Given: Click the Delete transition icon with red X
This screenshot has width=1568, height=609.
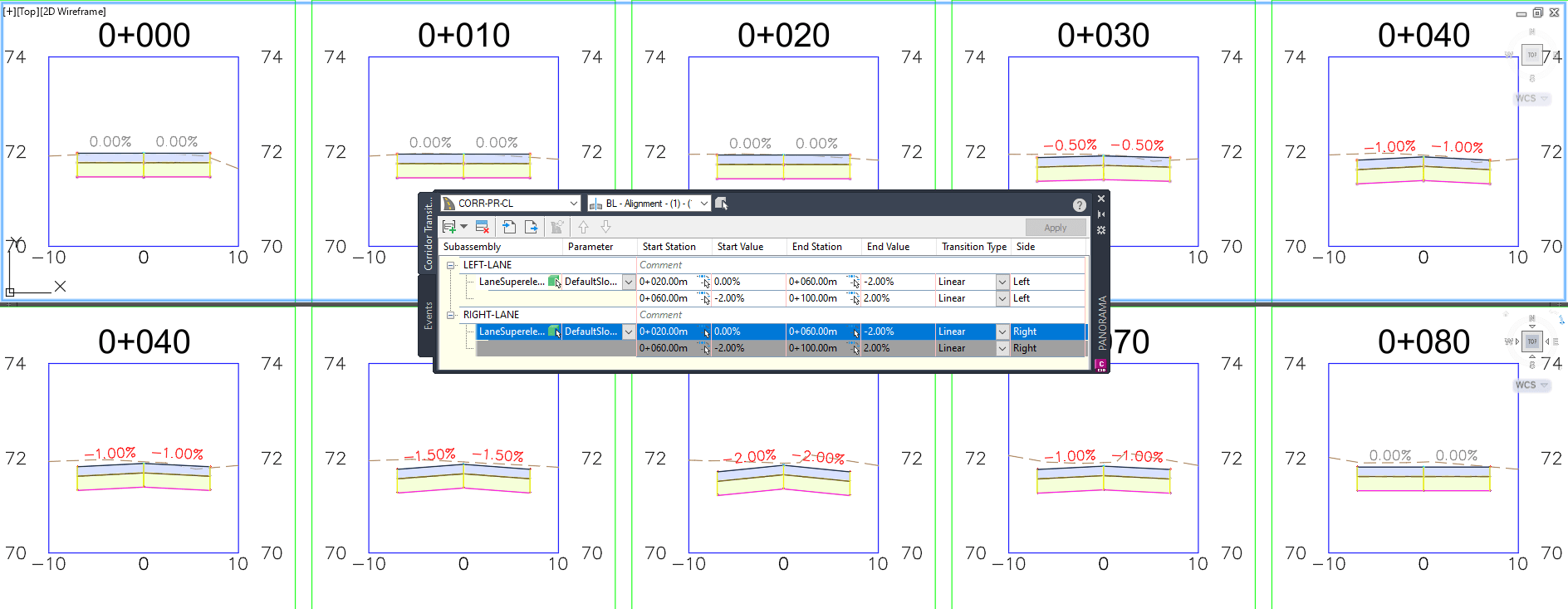Looking at the screenshot, I should 483,227.
